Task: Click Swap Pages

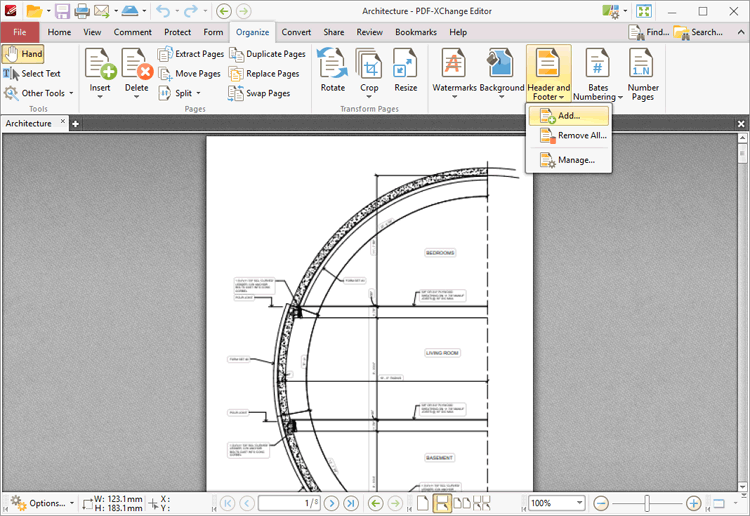Action: 259,93
